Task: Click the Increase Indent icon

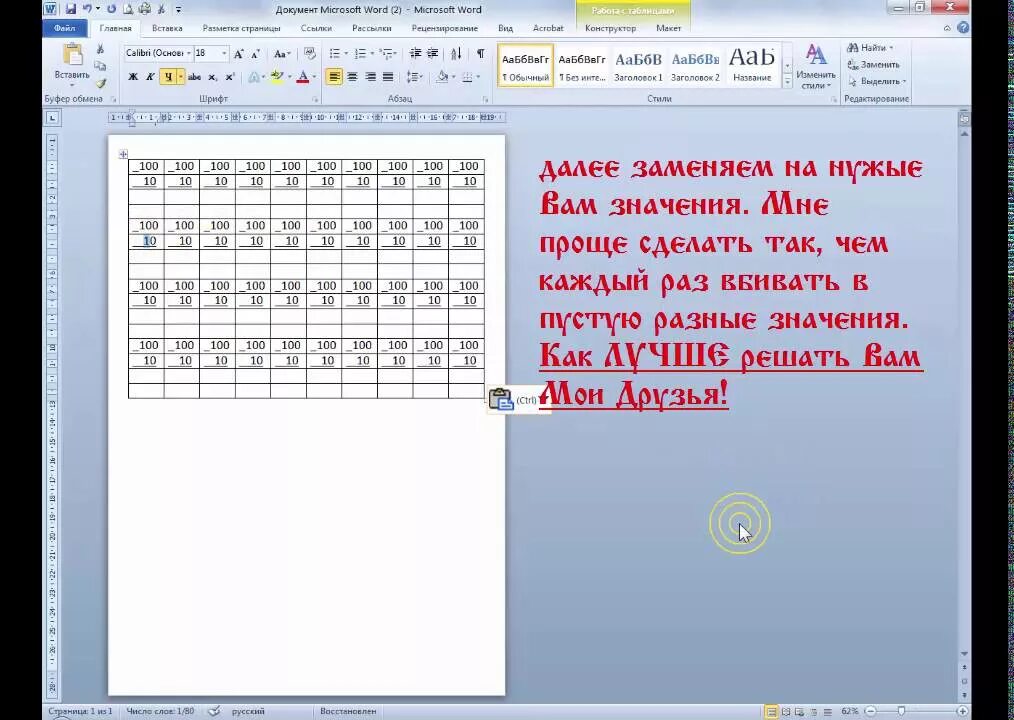Action: click(433, 54)
